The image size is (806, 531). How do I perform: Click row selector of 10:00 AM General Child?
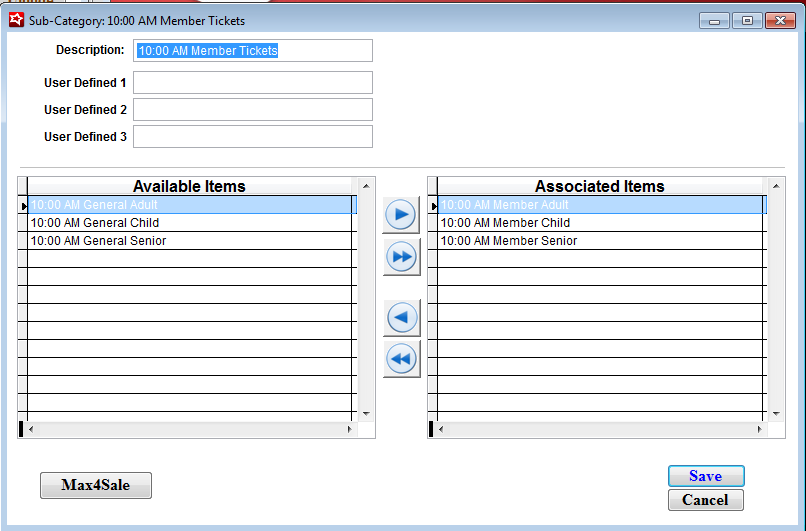[x=23, y=223]
